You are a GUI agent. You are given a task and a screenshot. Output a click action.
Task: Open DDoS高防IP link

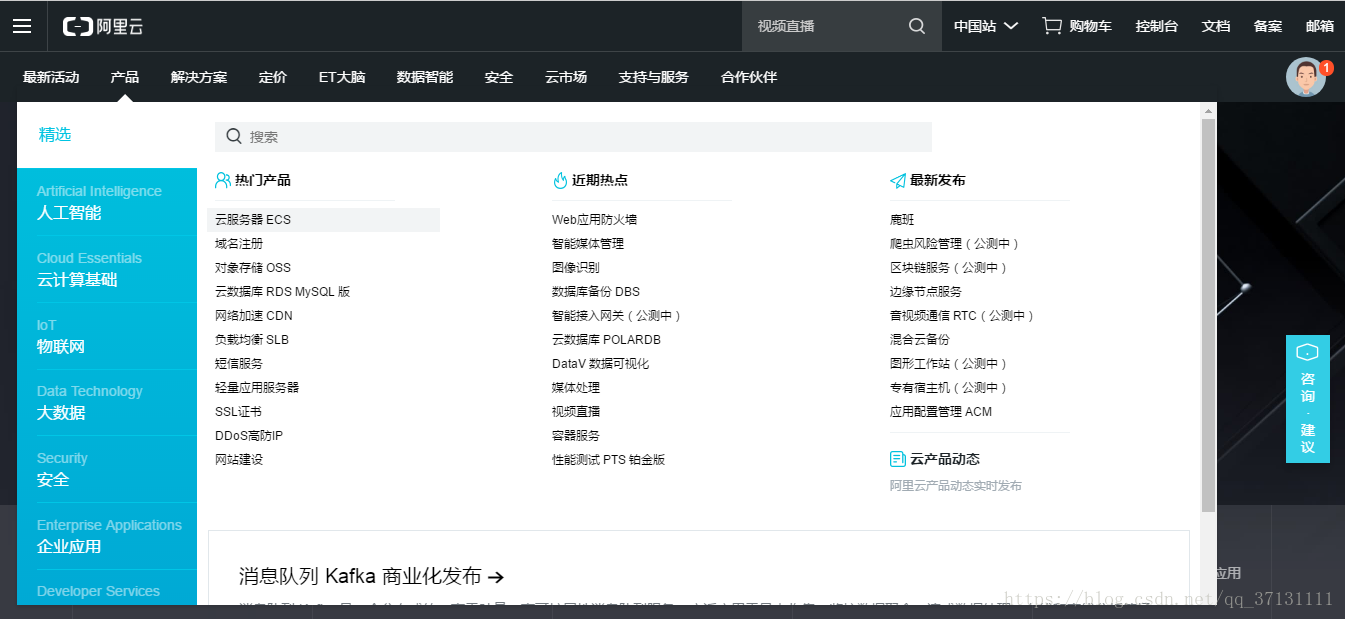pyautogui.click(x=249, y=436)
